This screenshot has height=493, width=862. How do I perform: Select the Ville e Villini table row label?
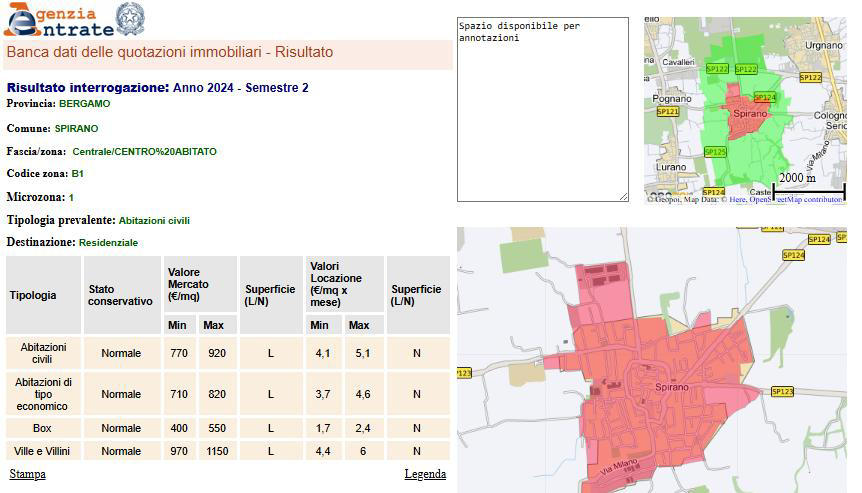(x=43, y=451)
